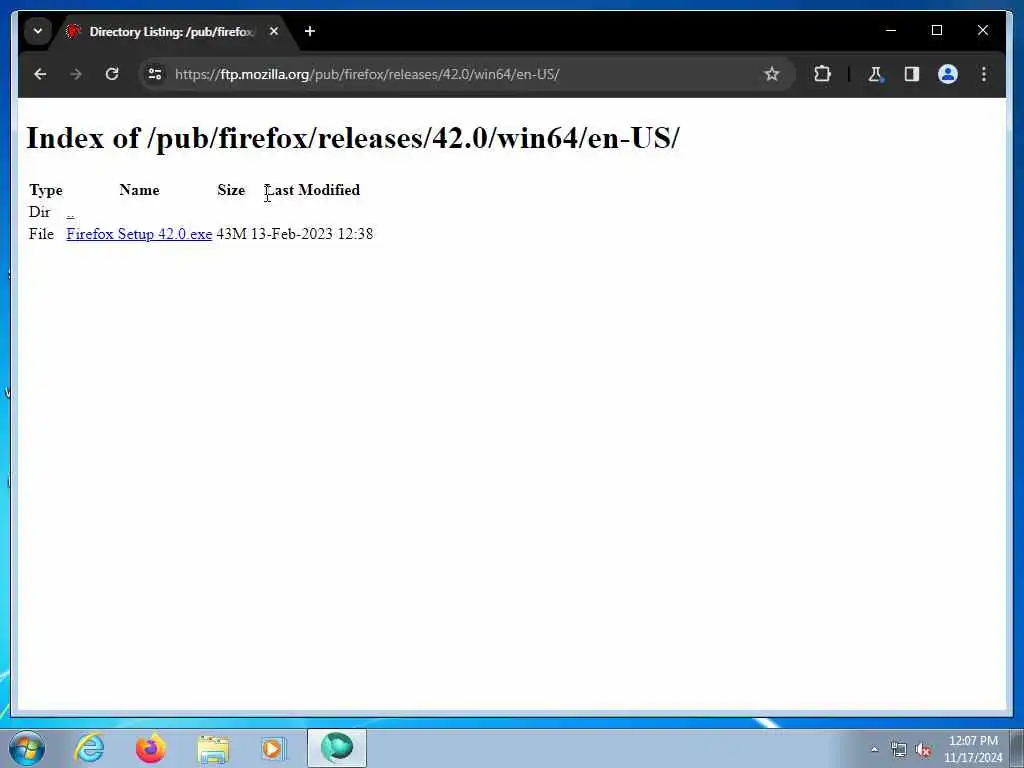The width and height of the screenshot is (1024, 768).
Task: Click the address bar URL
Action: pyautogui.click(x=367, y=74)
